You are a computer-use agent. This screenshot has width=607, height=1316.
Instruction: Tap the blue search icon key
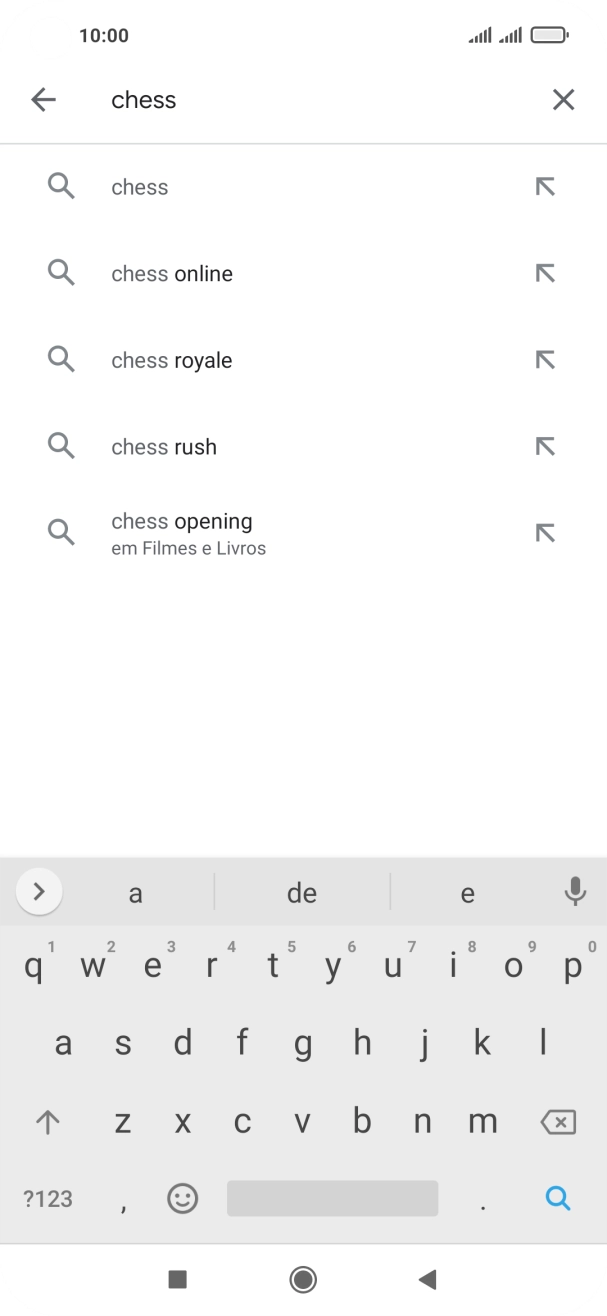tap(557, 1197)
